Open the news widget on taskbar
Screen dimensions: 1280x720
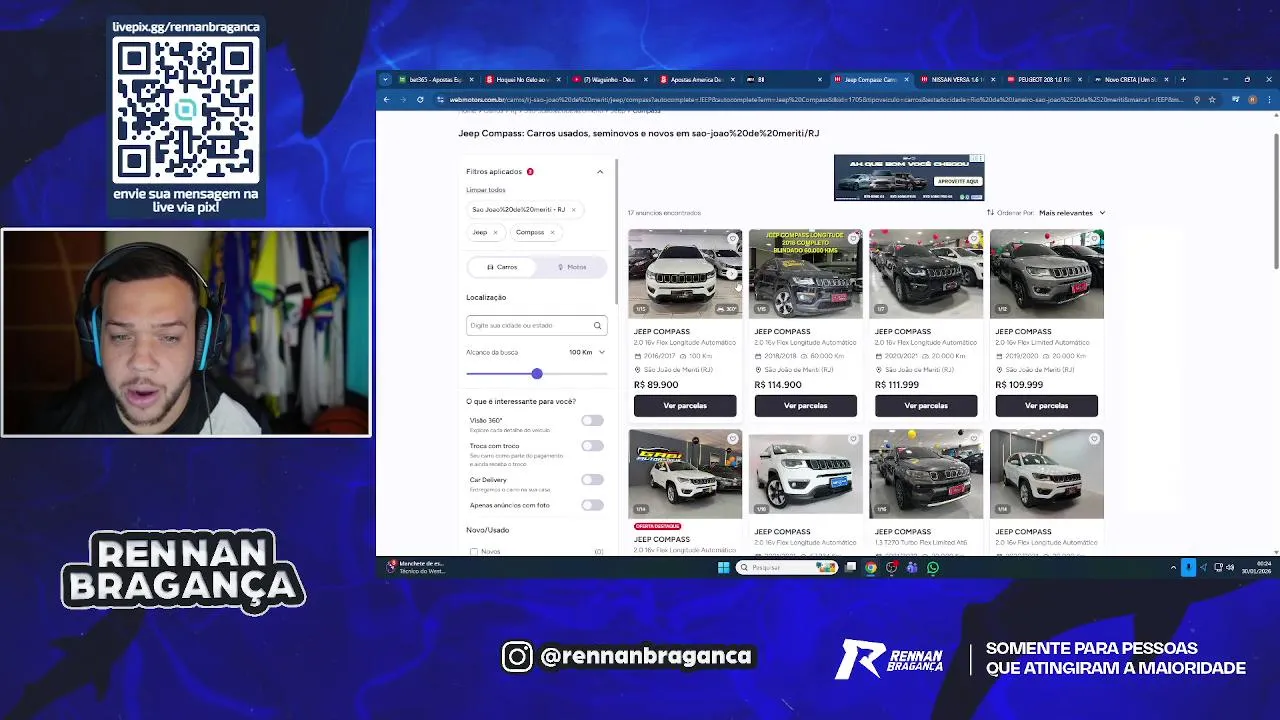[418, 567]
